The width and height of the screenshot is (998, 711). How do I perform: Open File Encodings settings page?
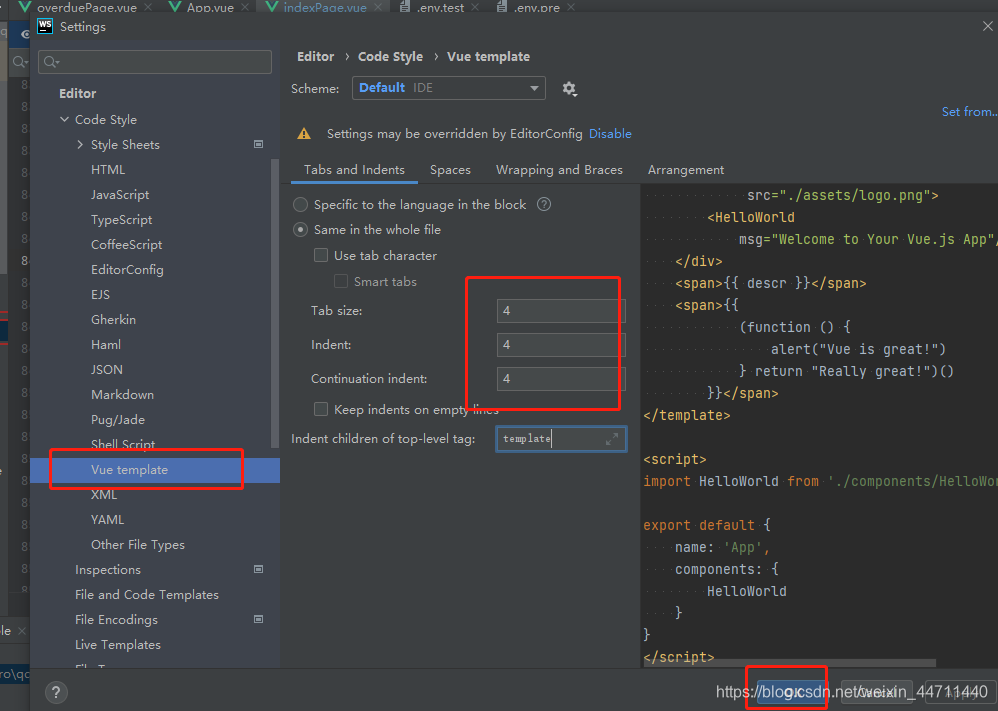click(x=116, y=619)
